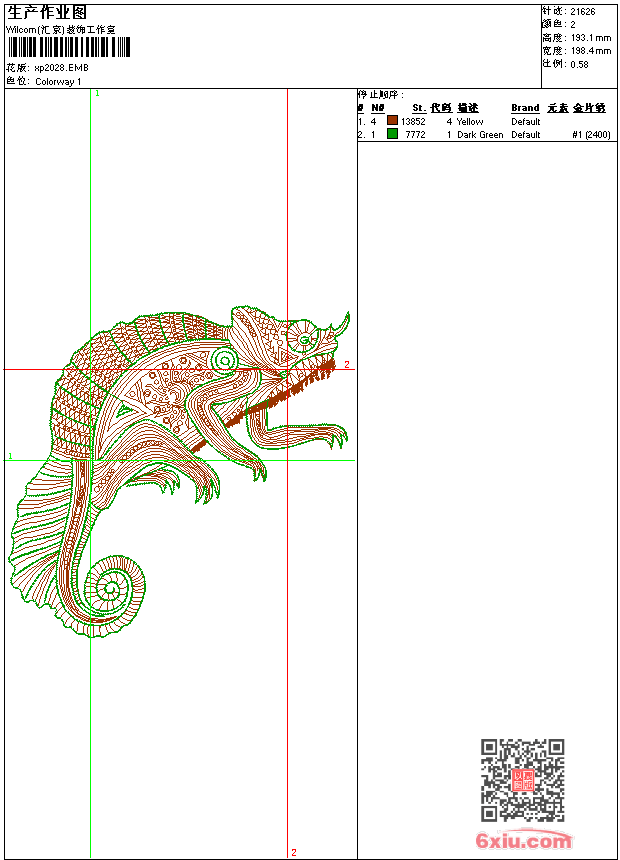
Task: Click the xp2028.EMB design file name
Action: [x=62, y=68]
